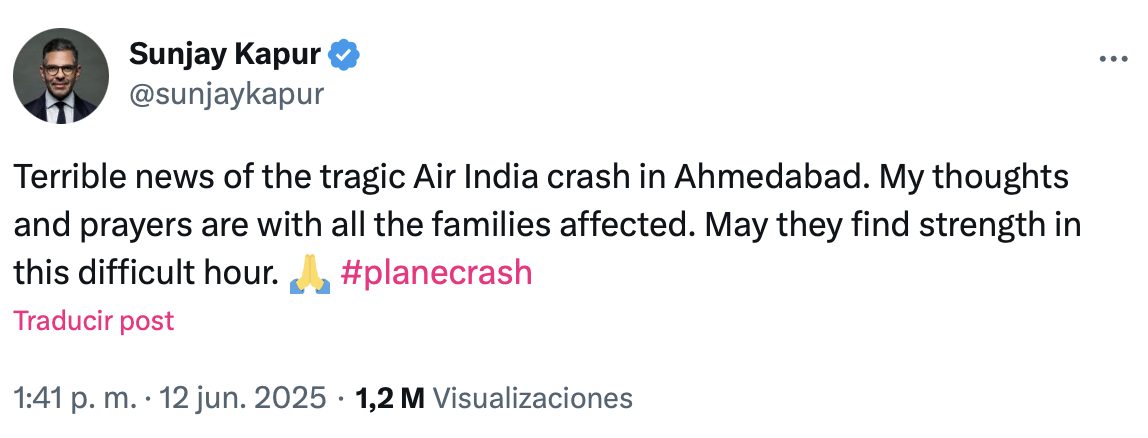Open Sunjay Kapur's profile photo
The height and width of the screenshot is (438, 1148).
61,76
